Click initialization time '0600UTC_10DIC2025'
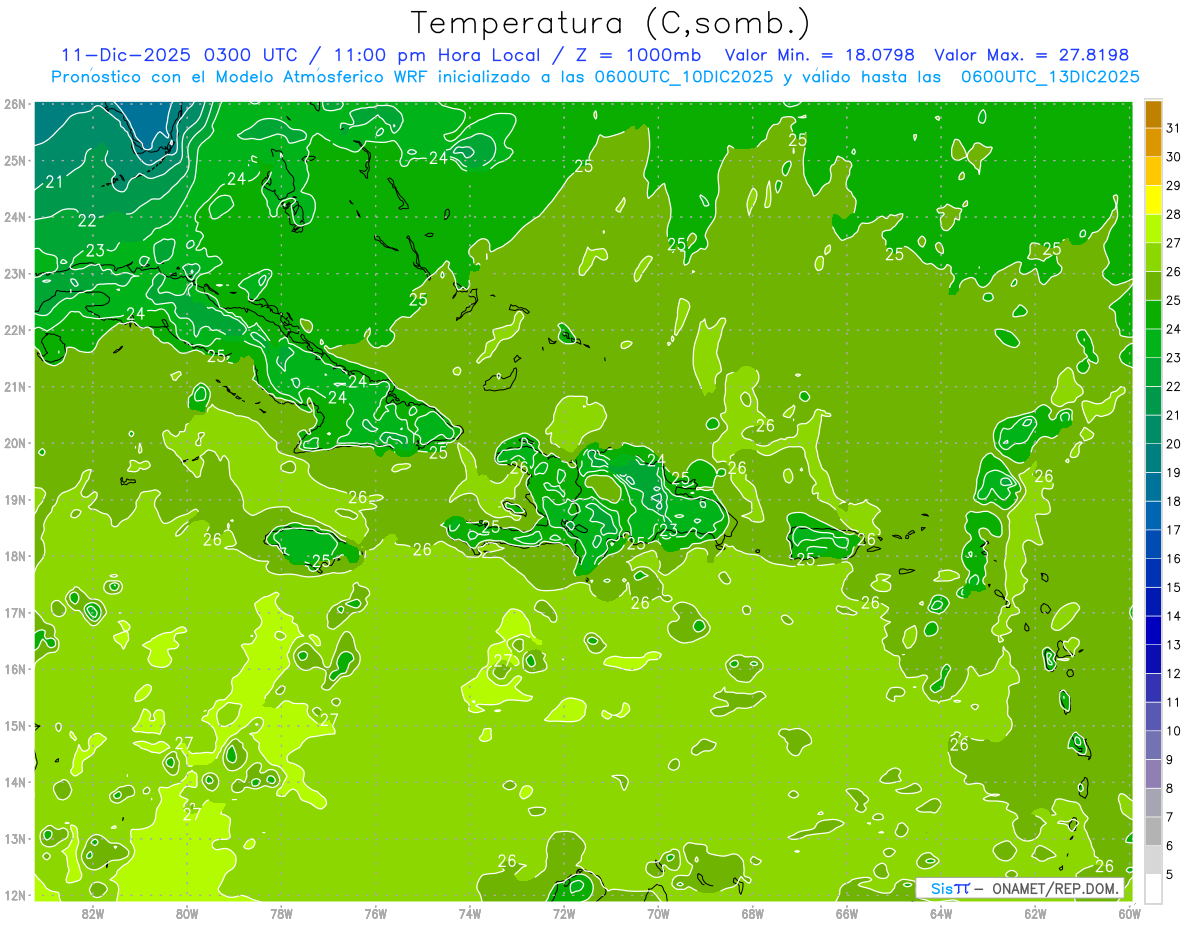 (683, 77)
